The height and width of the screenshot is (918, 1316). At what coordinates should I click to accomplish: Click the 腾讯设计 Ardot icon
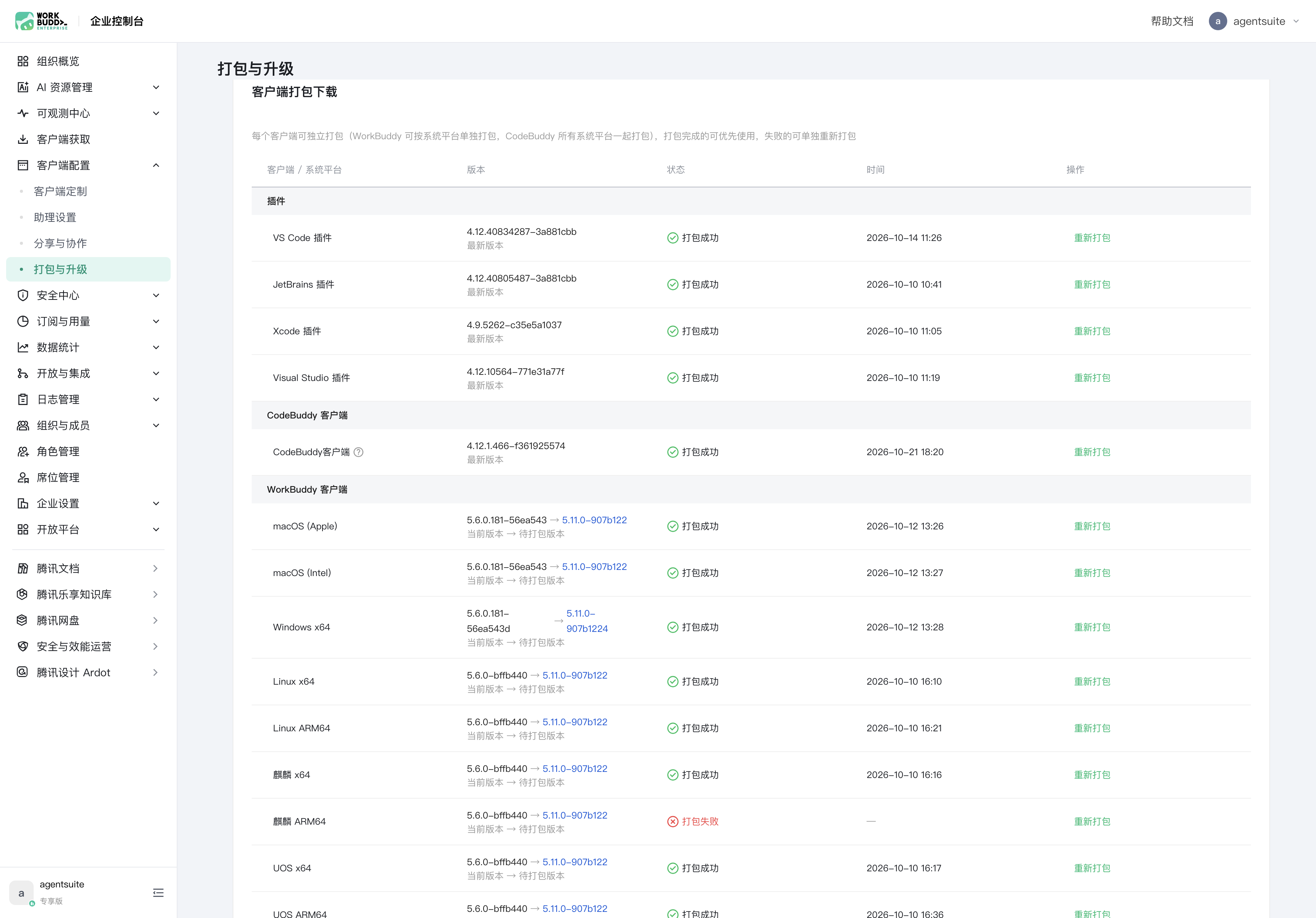tap(22, 672)
